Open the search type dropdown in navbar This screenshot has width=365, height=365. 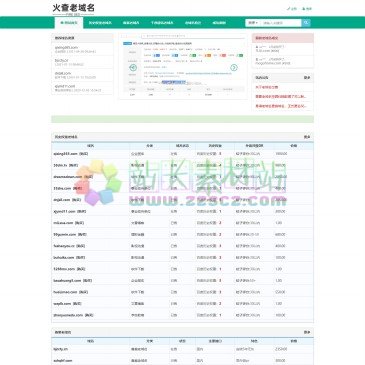tap(253, 23)
